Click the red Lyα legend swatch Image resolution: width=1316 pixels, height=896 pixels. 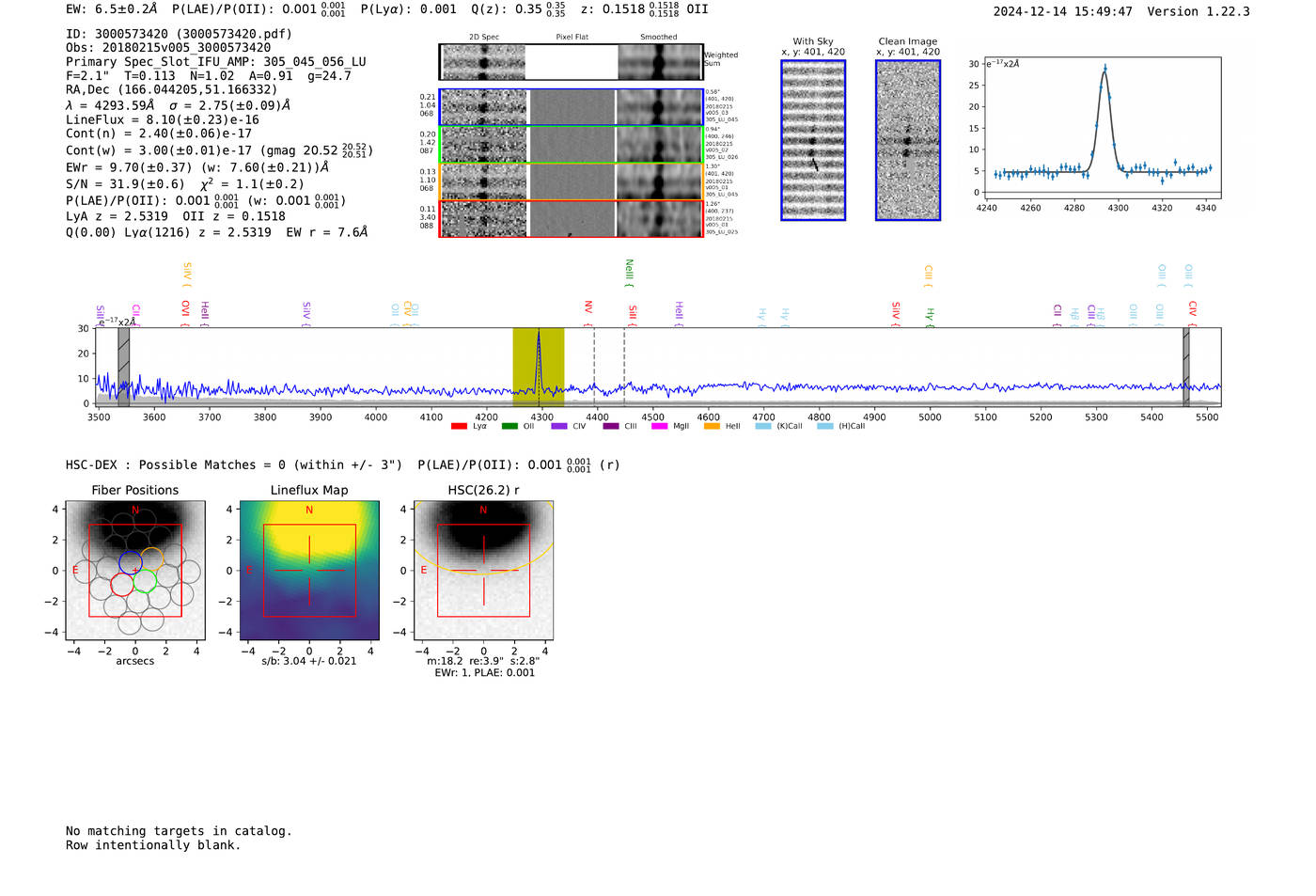pyautogui.click(x=459, y=427)
